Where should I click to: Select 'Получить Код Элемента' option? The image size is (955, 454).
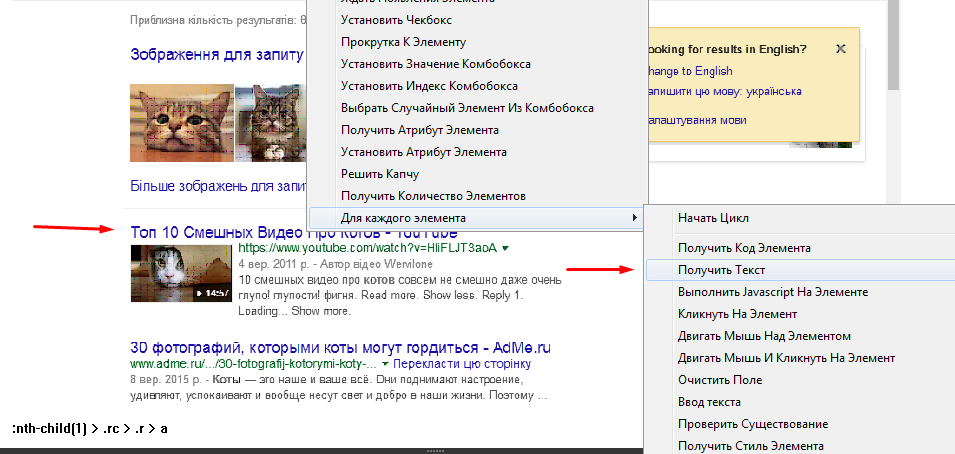[744, 247]
